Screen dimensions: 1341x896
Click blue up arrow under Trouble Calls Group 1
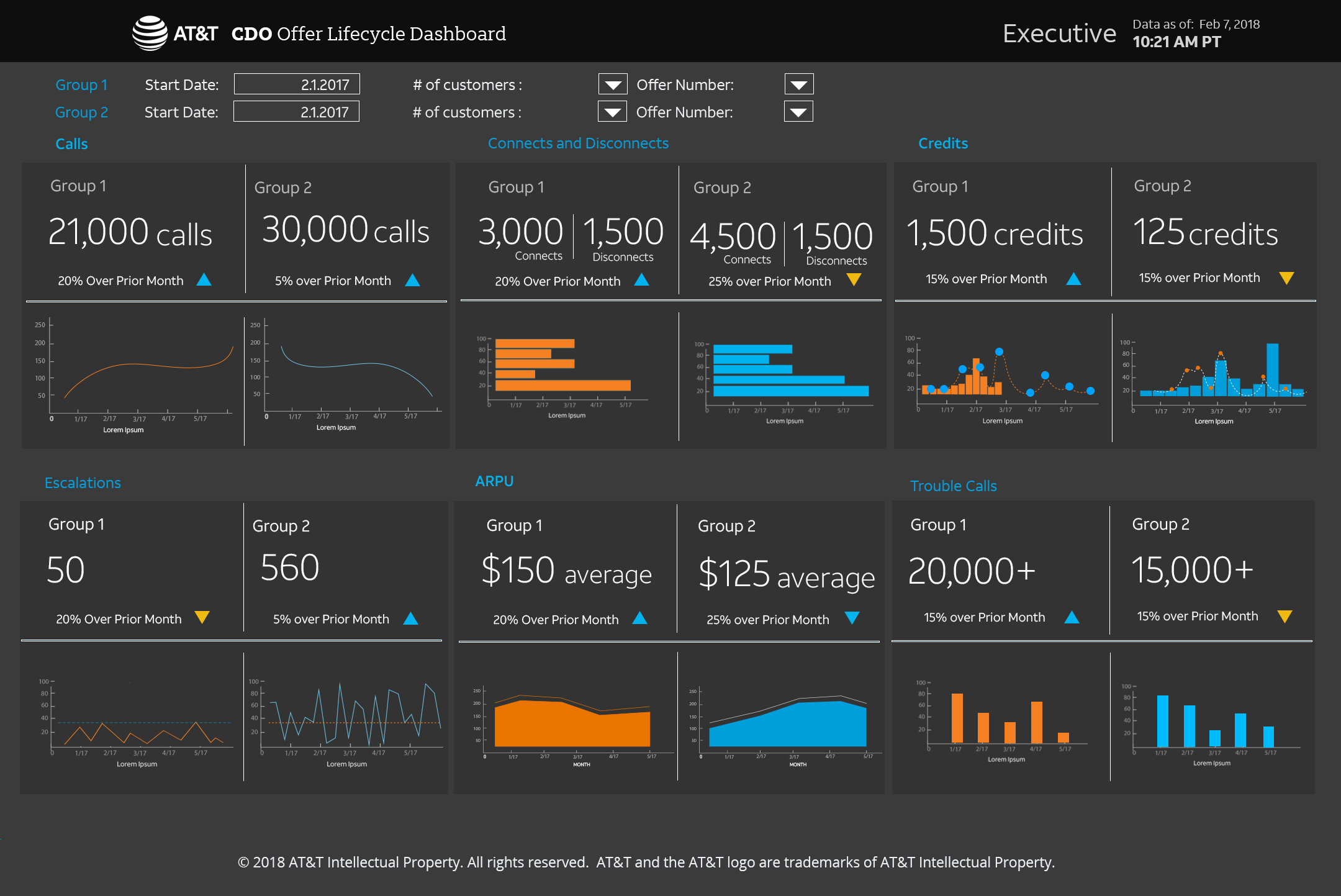pyautogui.click(x=1072, y=617)
